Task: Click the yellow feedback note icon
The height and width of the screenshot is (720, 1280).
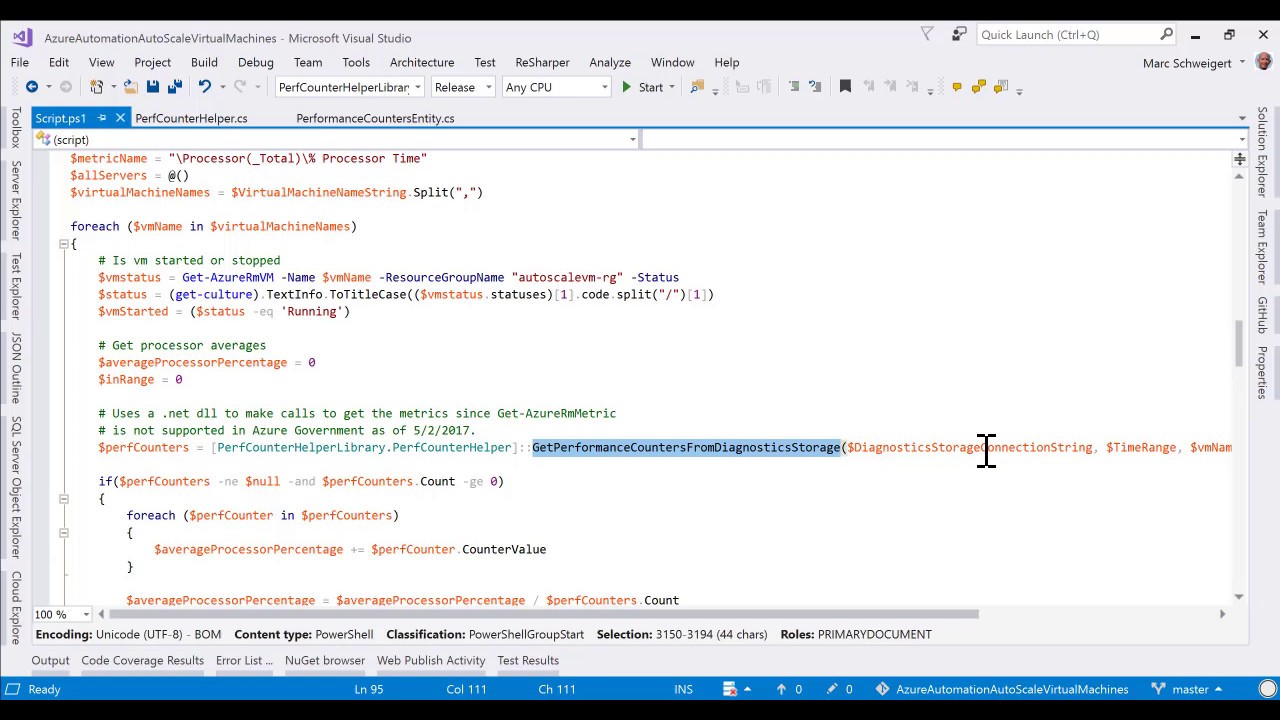Action: (x=957, y=87)
